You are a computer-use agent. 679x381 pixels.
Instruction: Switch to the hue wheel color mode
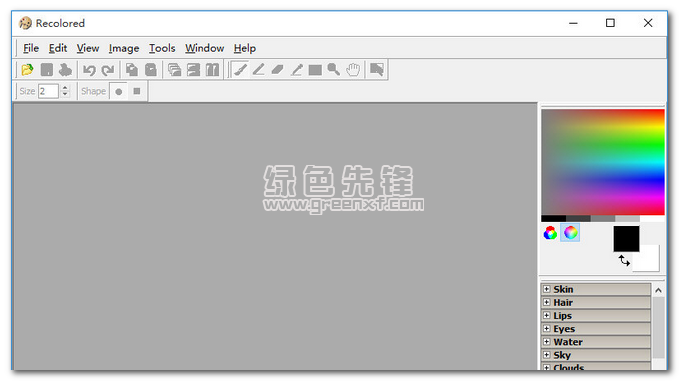[x=570, y=233]
